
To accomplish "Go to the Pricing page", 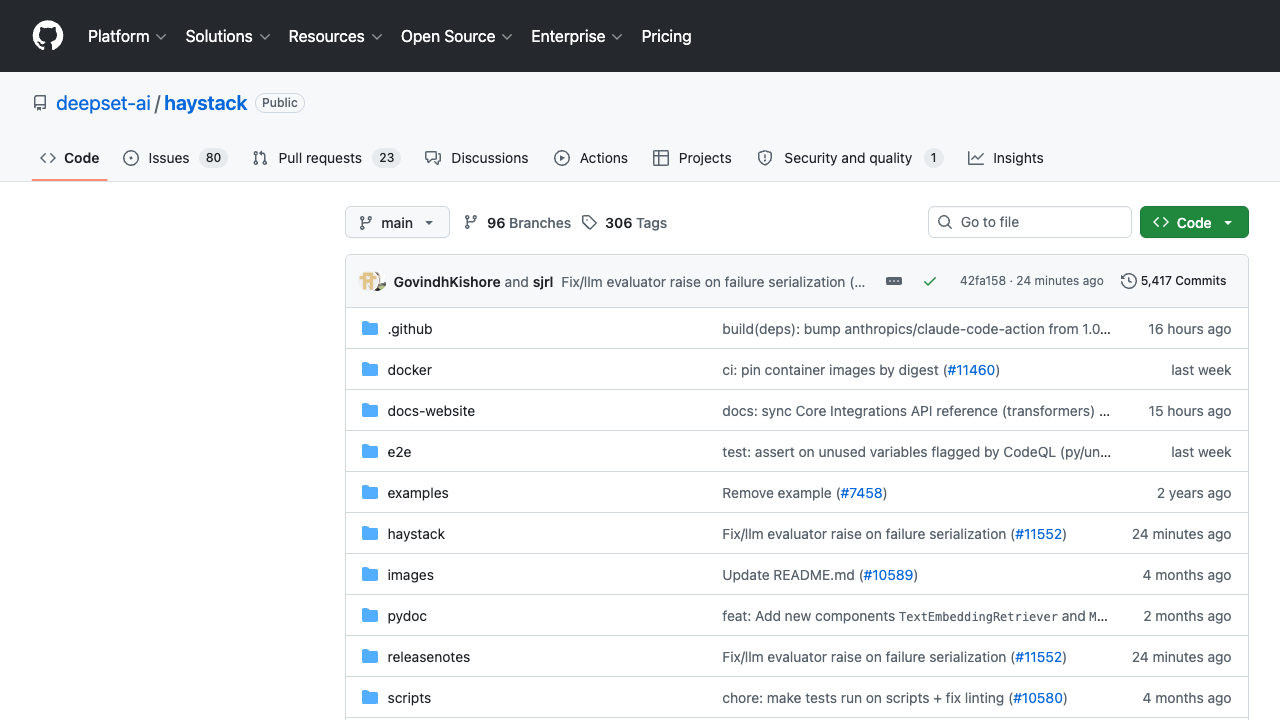I will tap(666, 36).
